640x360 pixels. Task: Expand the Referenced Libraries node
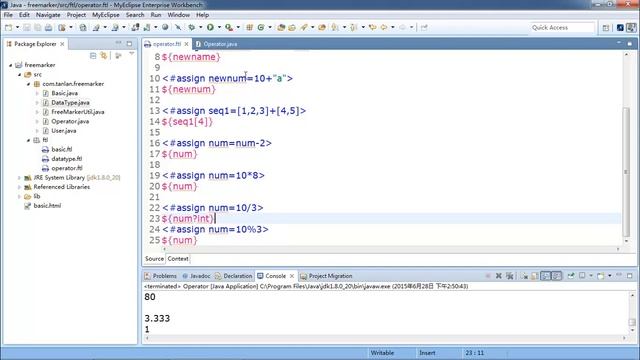tap(19, 187)
